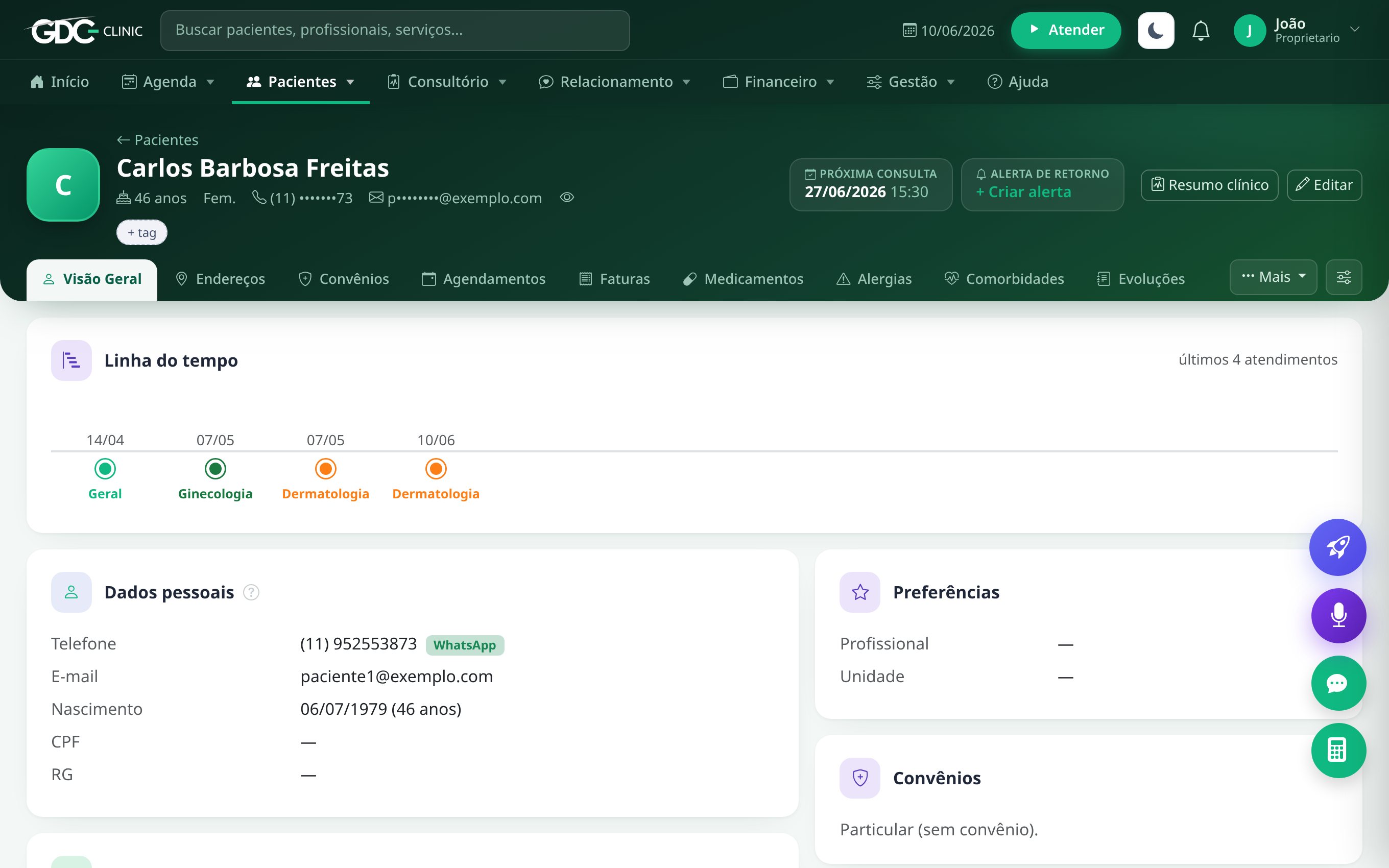Click the WhatsApp badge
Screen dimensions: 1389x868
click(x=465, y=645)
